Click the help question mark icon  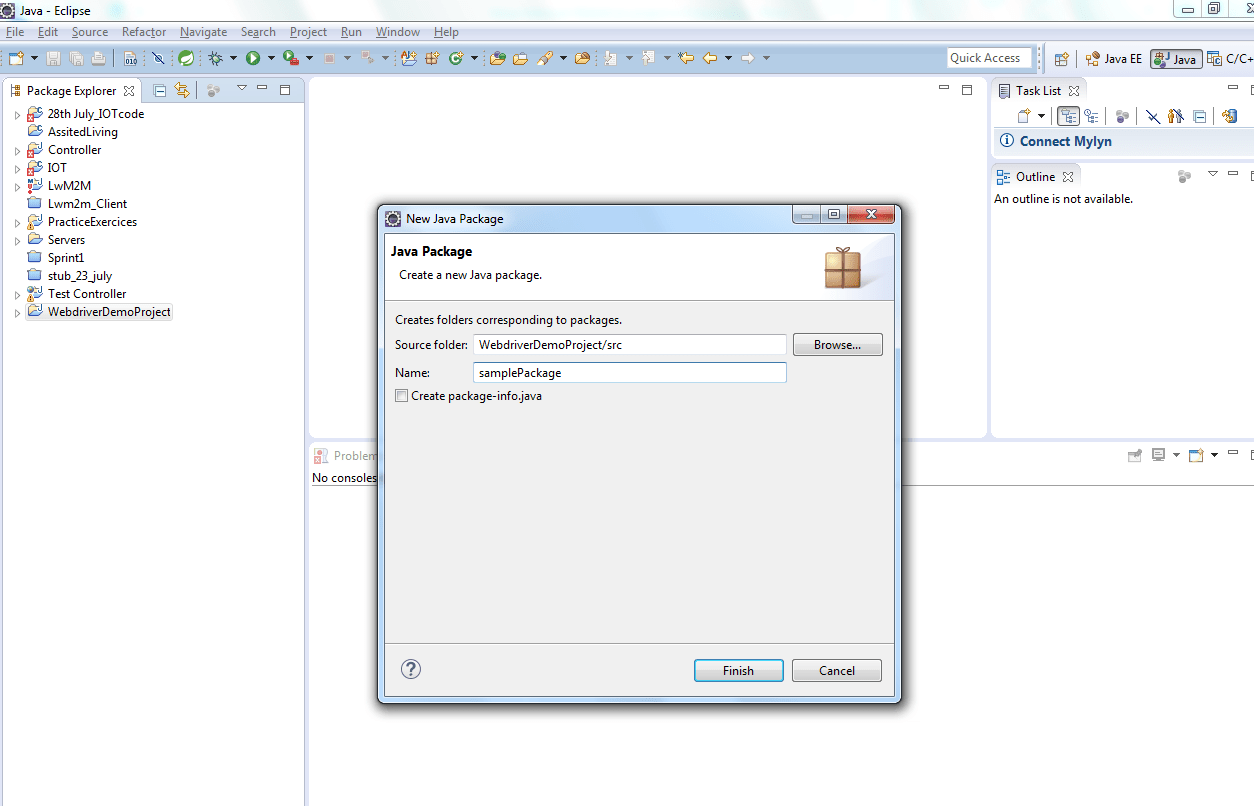(411, 670)
